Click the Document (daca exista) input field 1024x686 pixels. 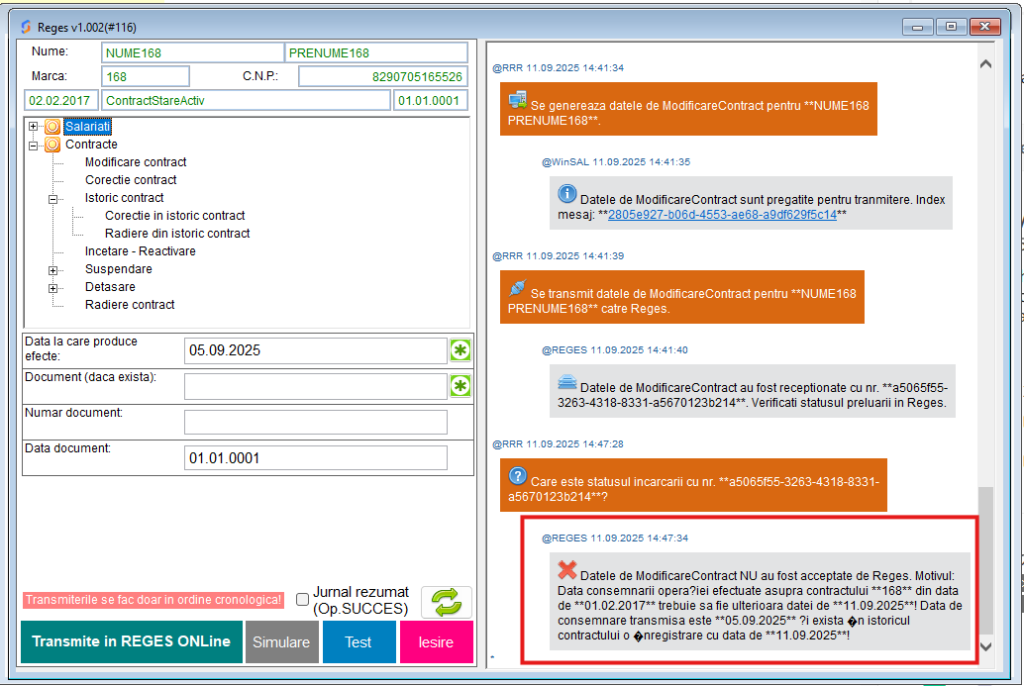pyautogui.click(x=315, y=386)
